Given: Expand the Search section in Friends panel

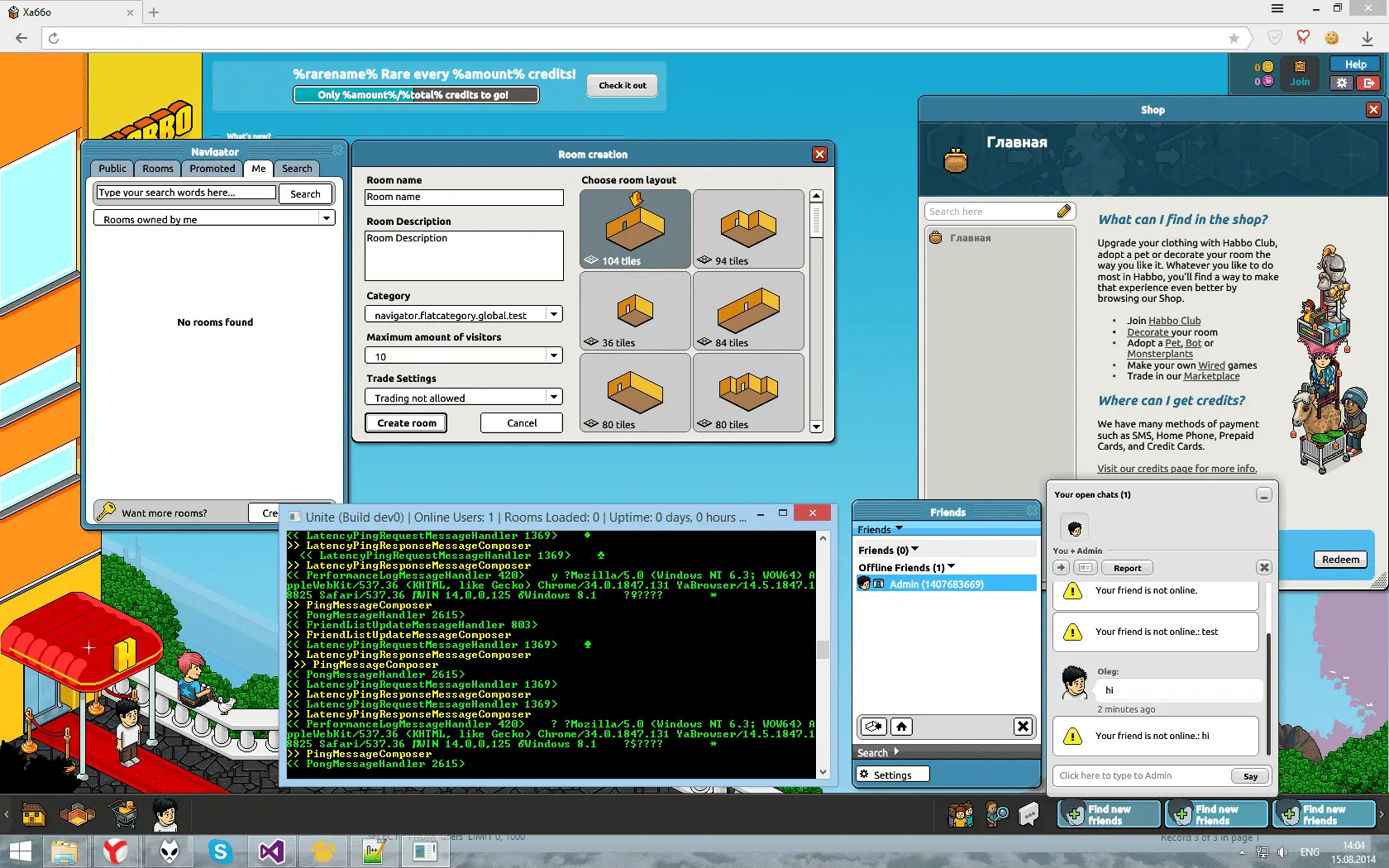Looking at the screenshot, I should pyautogui.click(x=878, y=752).
